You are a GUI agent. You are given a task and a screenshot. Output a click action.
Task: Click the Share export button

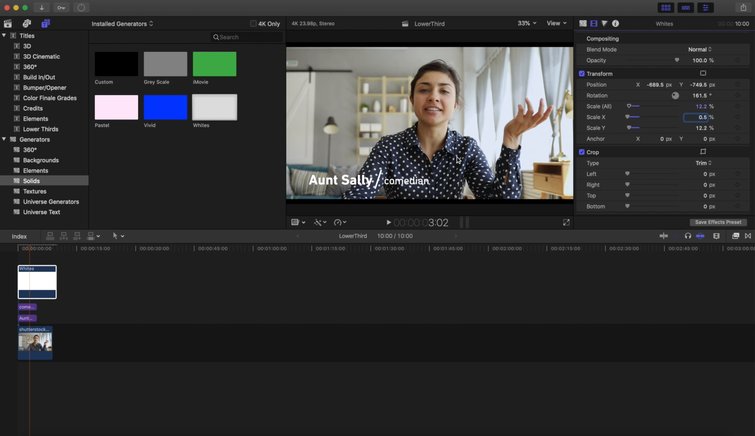click(743, 7)
